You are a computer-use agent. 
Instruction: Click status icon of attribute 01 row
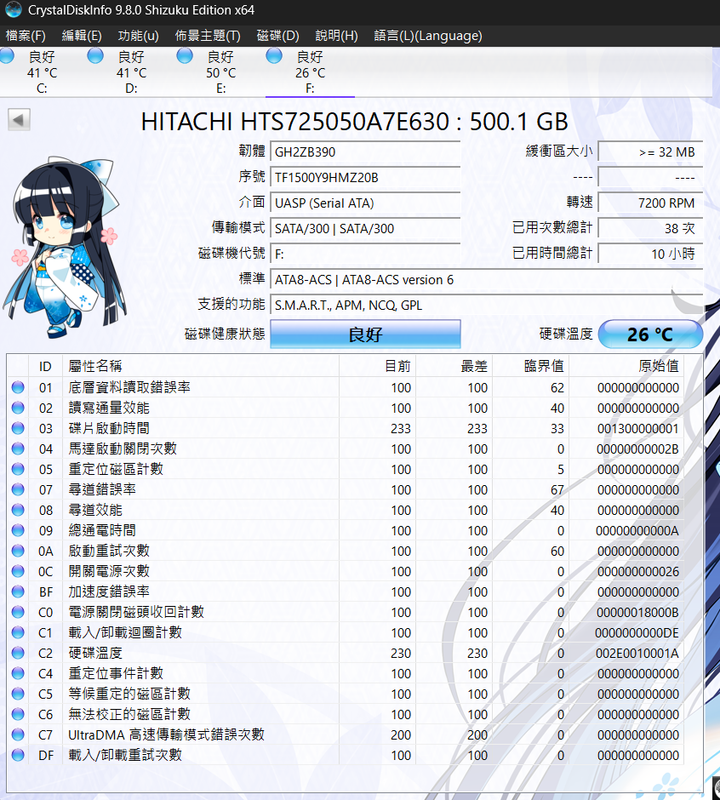pyautogui.click(x=18, y=387)
